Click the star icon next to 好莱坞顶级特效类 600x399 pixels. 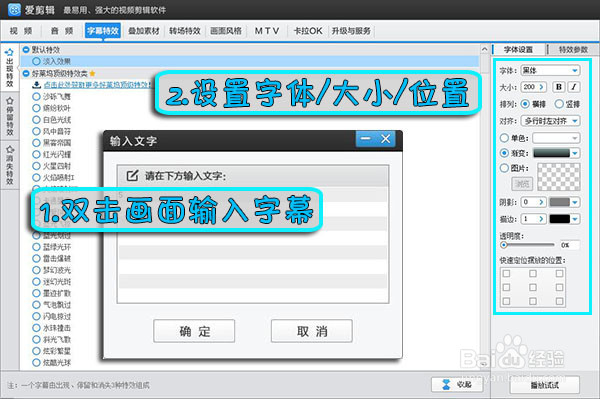coord(92,73)
